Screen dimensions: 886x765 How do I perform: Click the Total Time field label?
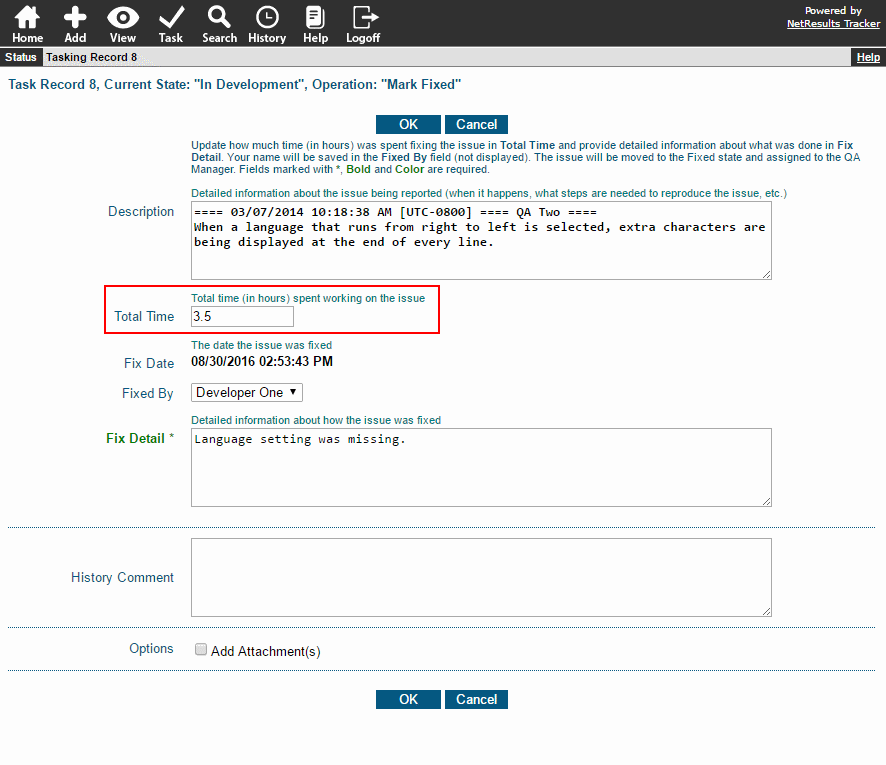144,316
